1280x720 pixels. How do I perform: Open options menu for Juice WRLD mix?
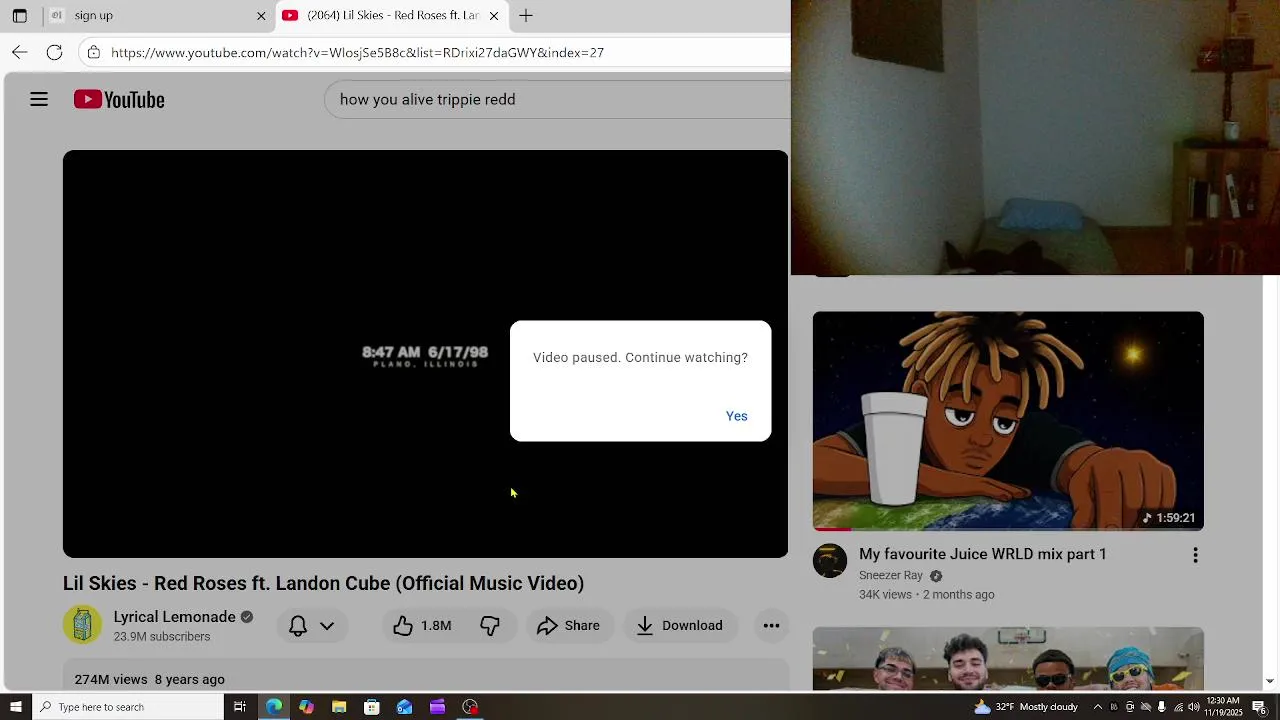[x=1195, y=556]
